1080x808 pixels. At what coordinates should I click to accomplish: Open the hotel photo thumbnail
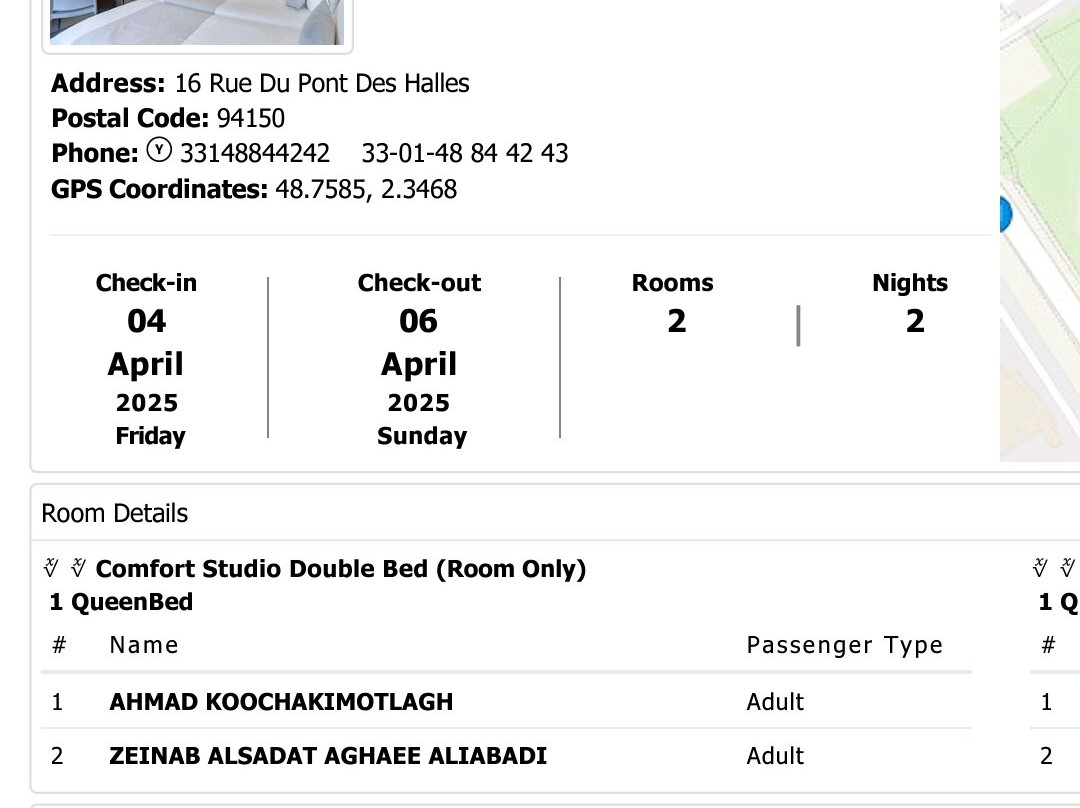tap(197, 22)
